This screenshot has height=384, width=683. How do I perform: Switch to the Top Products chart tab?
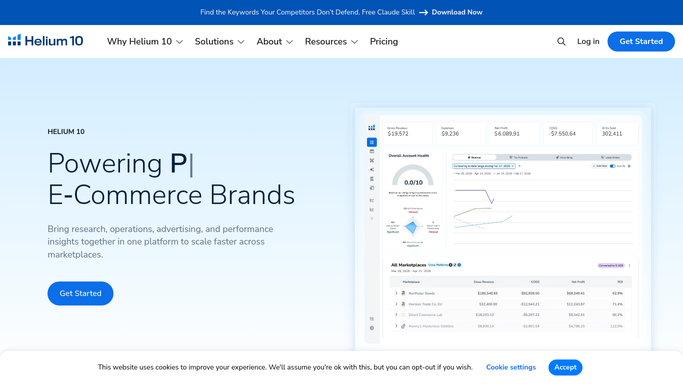pyautogui.click(x=518, y=157)
